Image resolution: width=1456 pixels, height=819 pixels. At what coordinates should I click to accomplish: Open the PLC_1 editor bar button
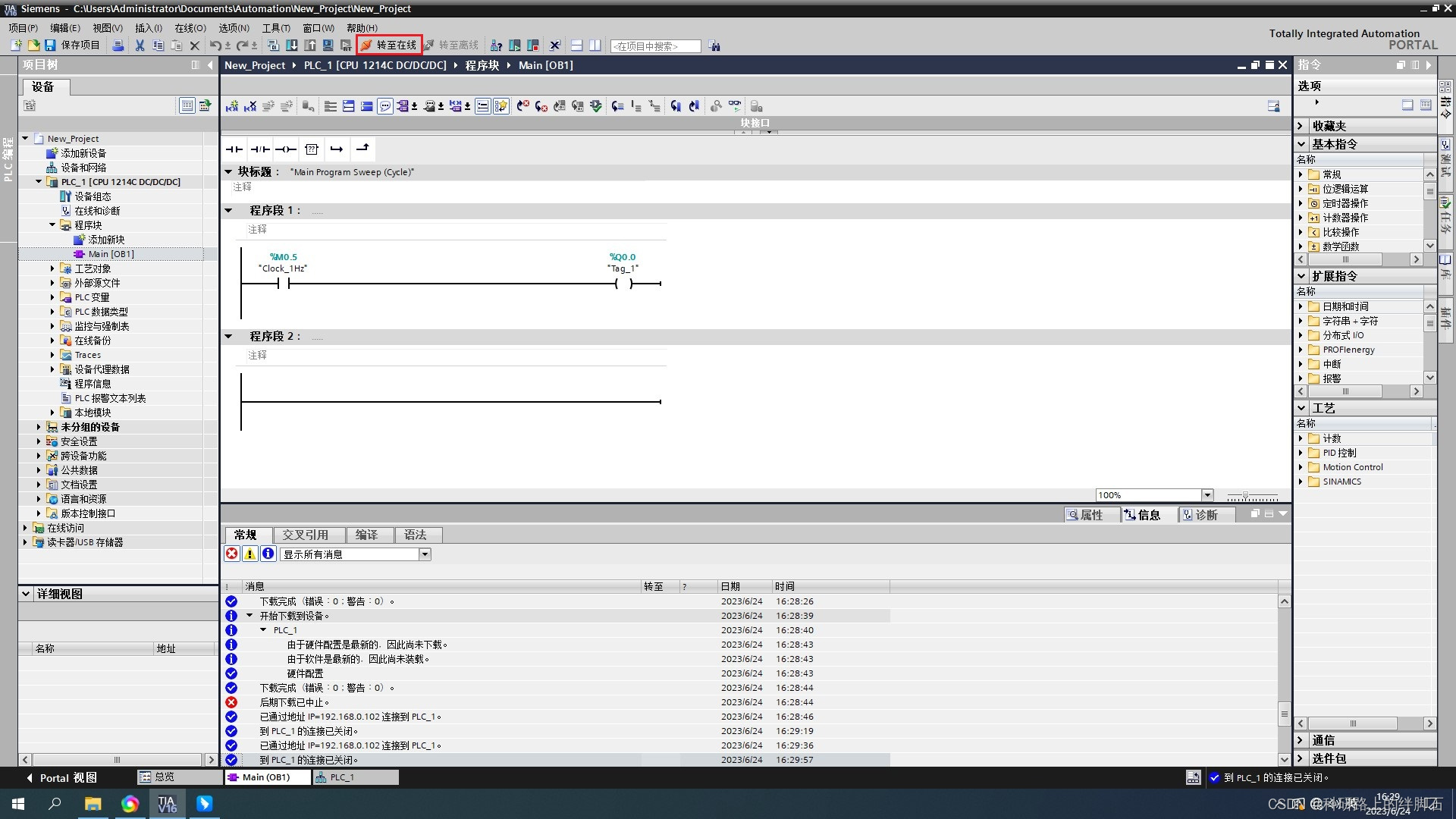click(356, 777)
